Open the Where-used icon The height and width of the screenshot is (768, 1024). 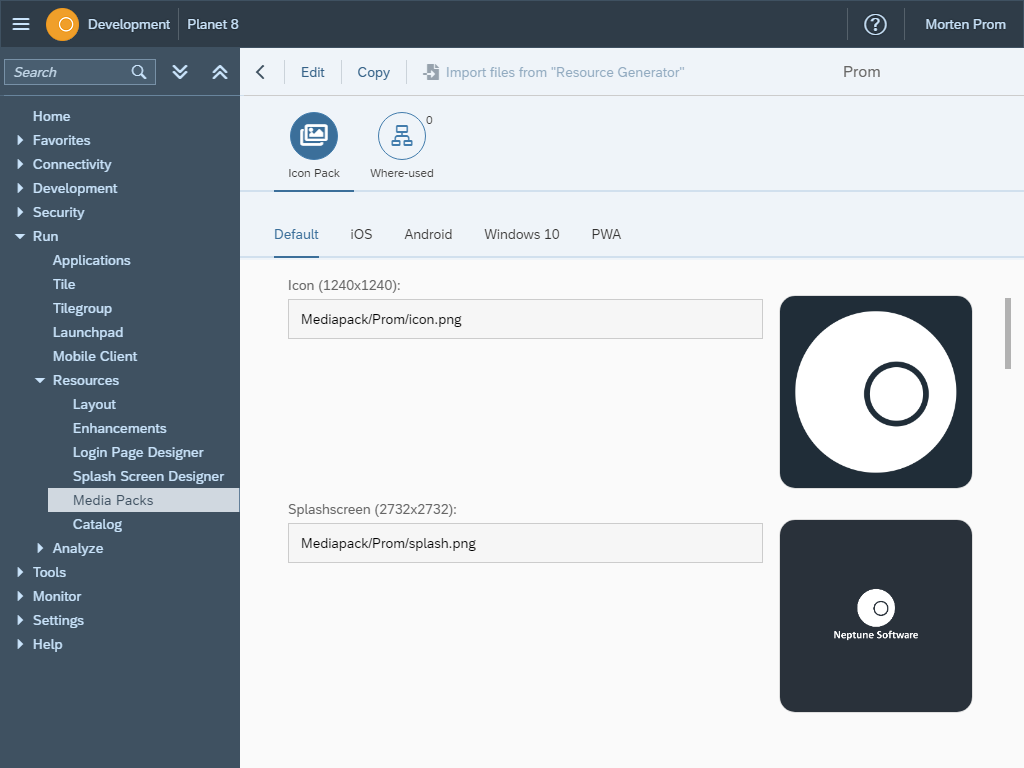402,136
